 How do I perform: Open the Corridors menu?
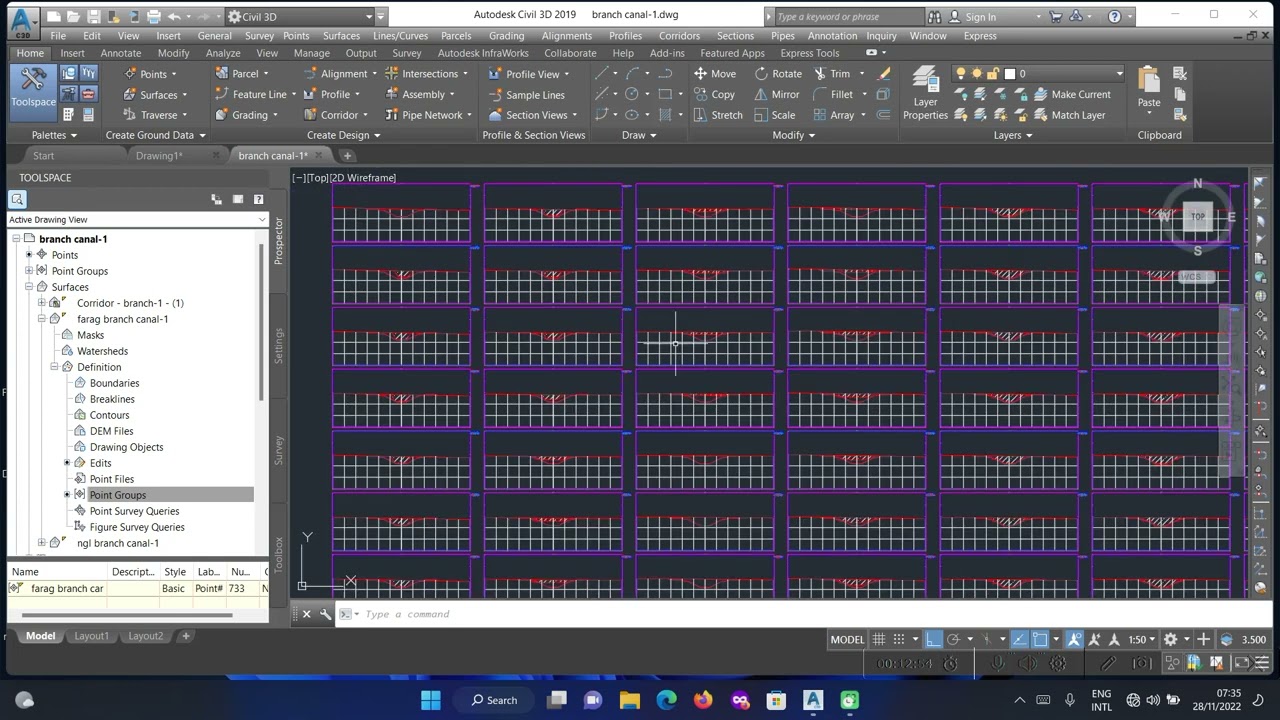679,36
